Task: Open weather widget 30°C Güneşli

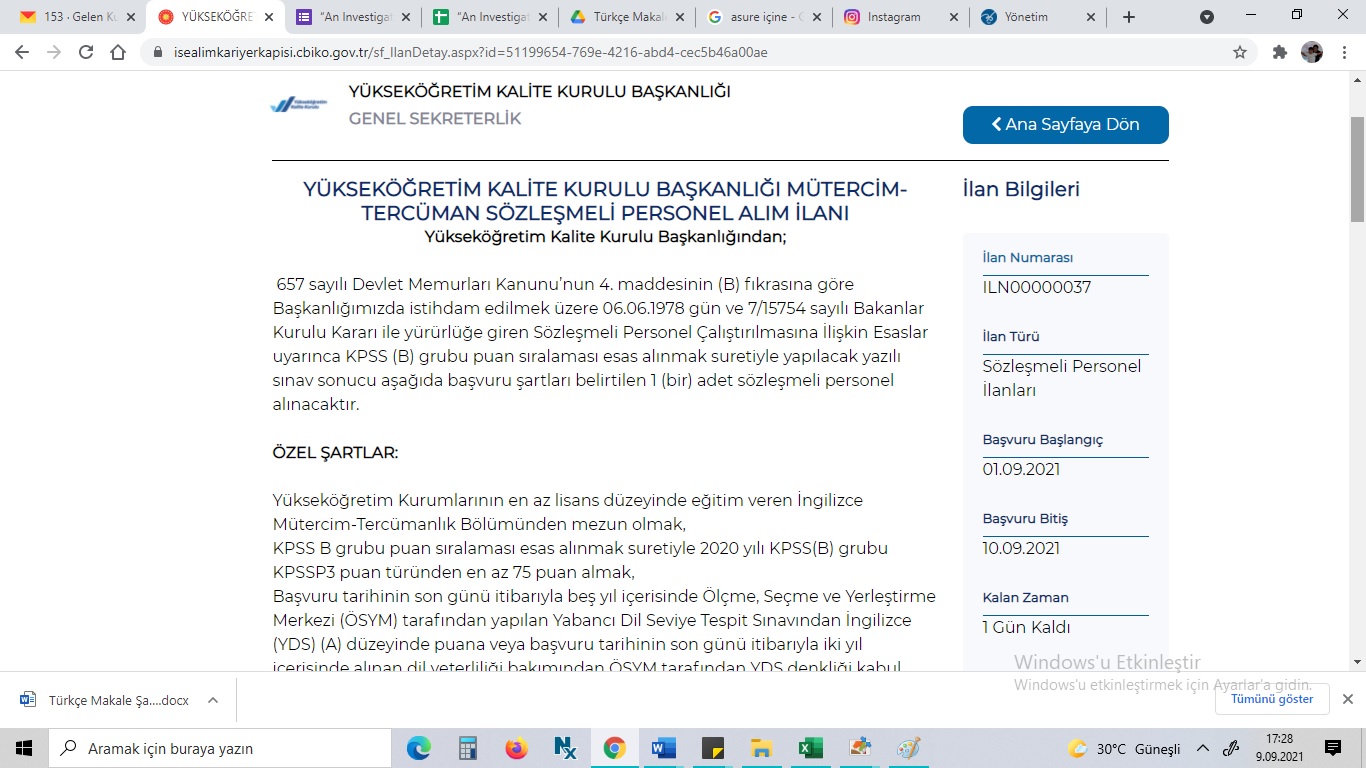Action: coord(1124,748)
